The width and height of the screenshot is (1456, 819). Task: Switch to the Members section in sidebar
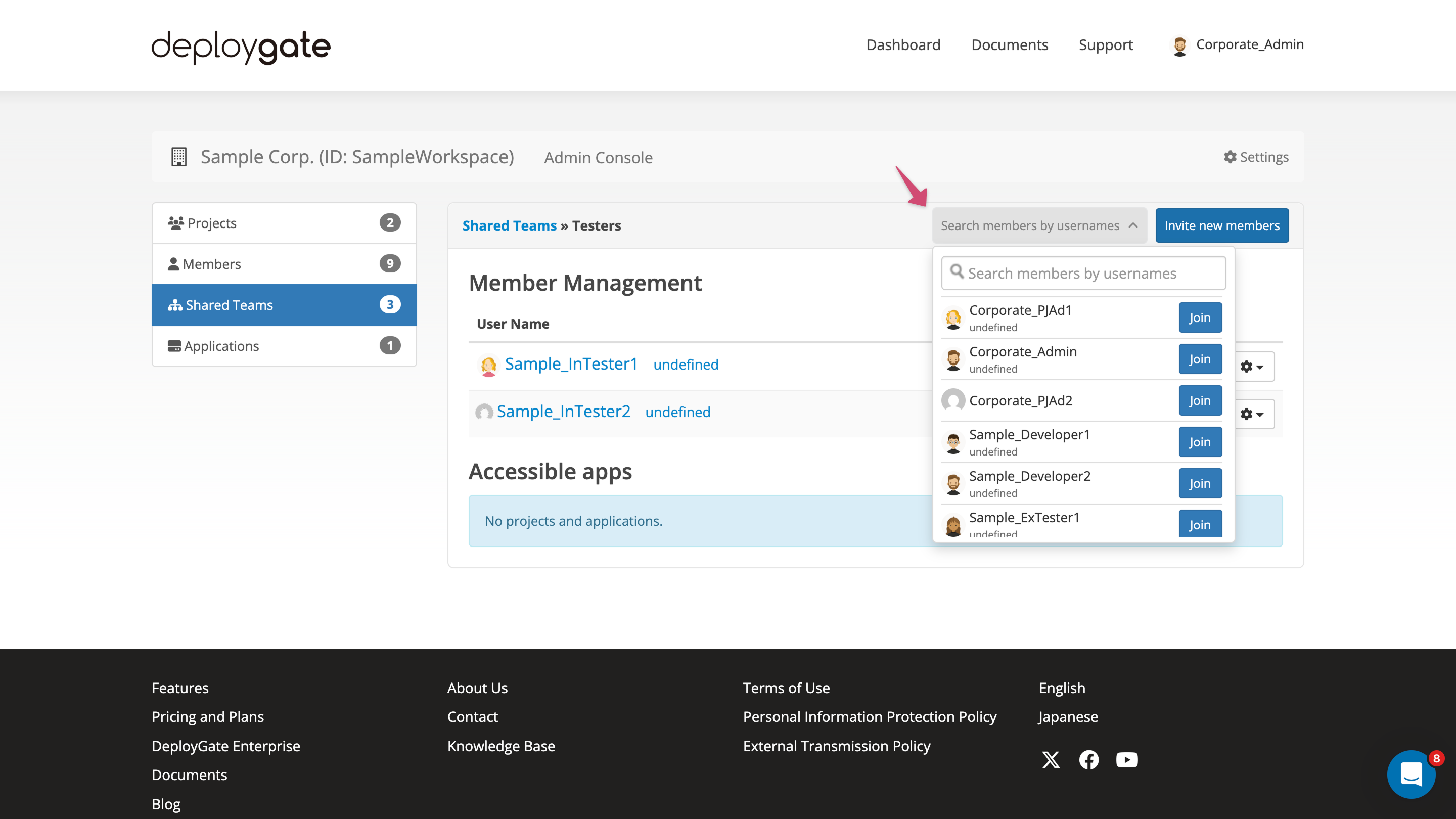click(x=212, y=263)
